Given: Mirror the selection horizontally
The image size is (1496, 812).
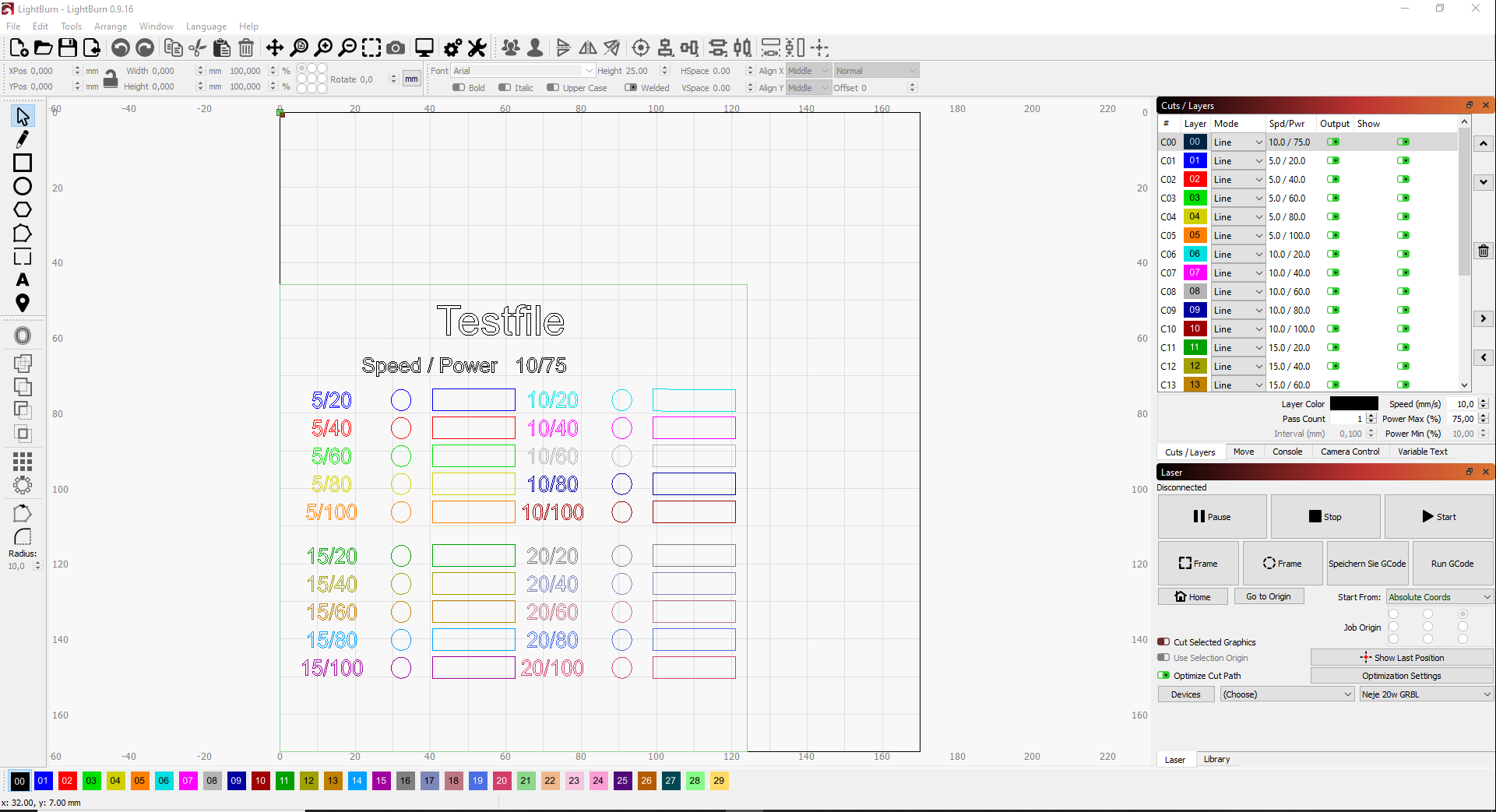Looking at the screenshot, I should [x=587, y=47].
